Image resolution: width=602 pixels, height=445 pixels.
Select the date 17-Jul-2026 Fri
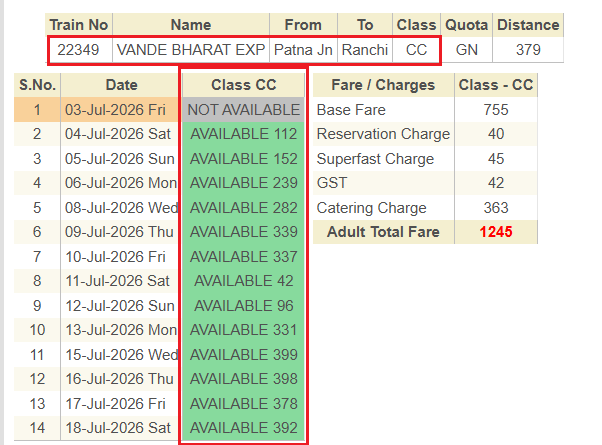(115, 404)
